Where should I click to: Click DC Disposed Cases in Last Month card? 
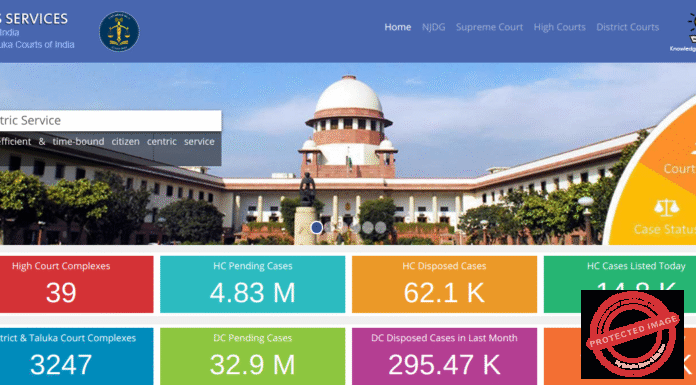[x=444, y=356]
